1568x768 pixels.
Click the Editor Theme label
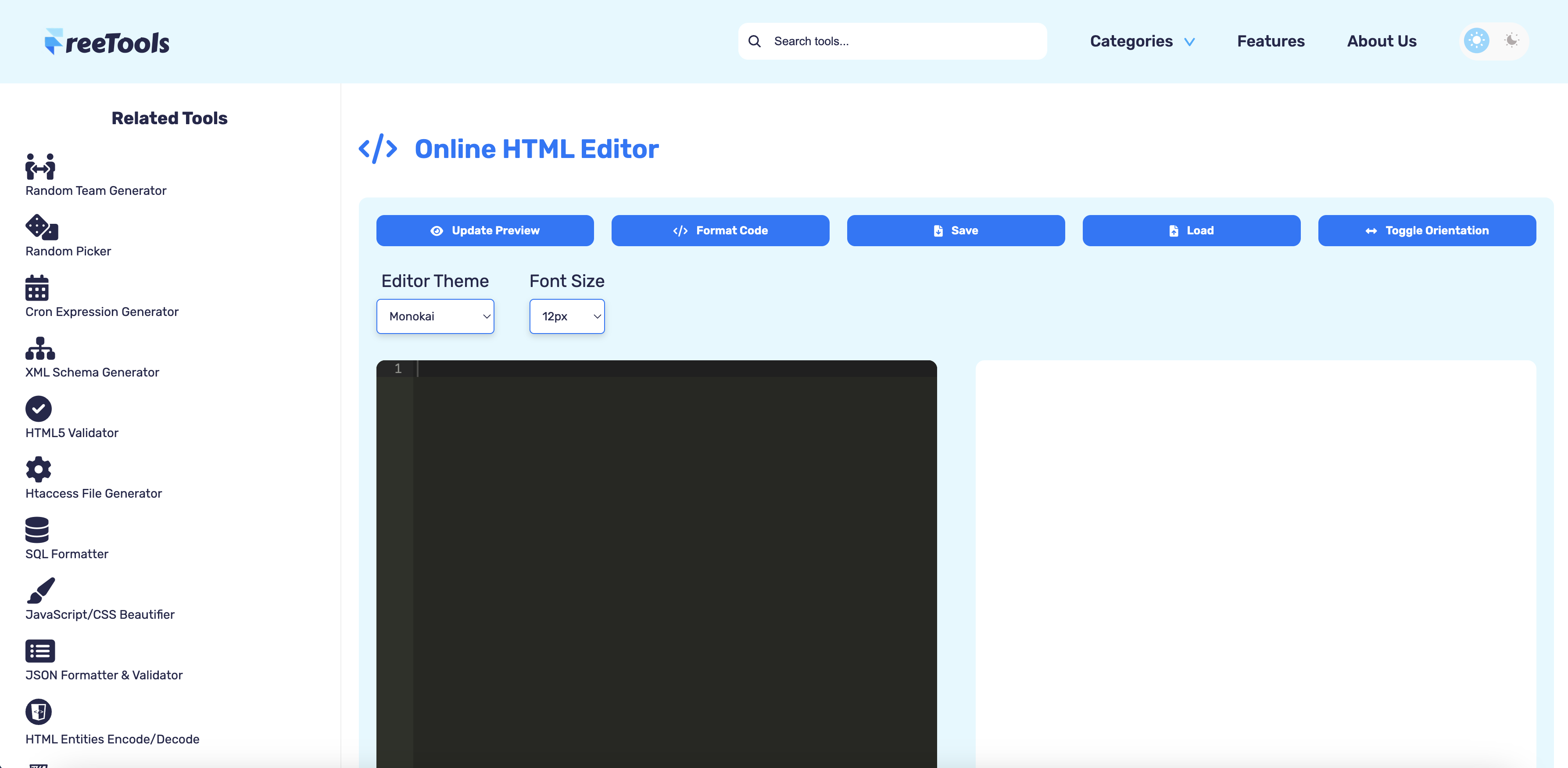435,281
